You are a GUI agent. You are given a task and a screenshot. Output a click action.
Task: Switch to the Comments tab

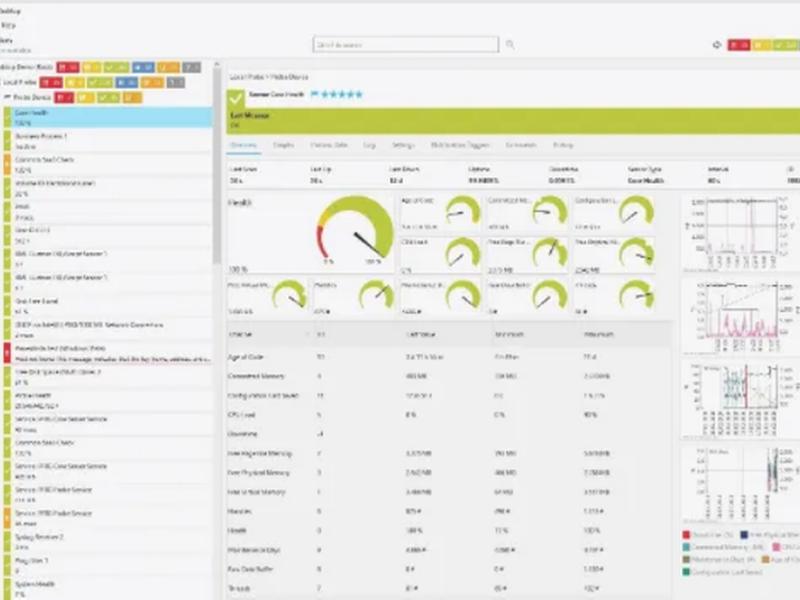pyautogui.click(x=520, y=145)
